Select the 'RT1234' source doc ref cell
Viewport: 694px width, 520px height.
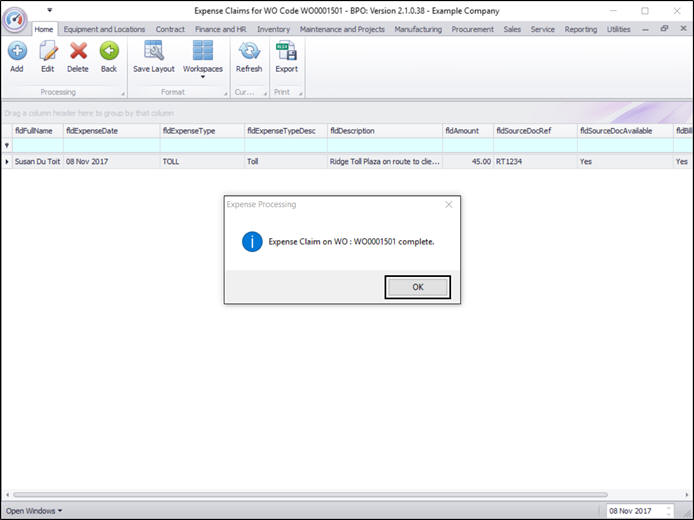536,162
